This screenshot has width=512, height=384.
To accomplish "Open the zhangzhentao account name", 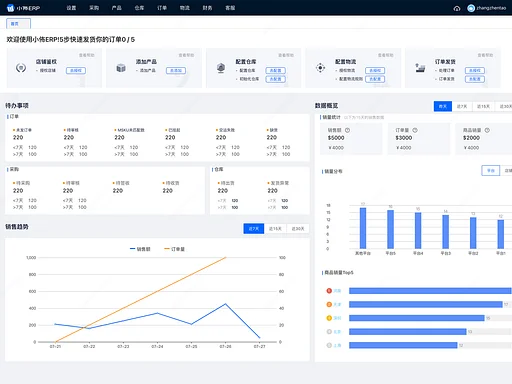I will click(491, 8).
